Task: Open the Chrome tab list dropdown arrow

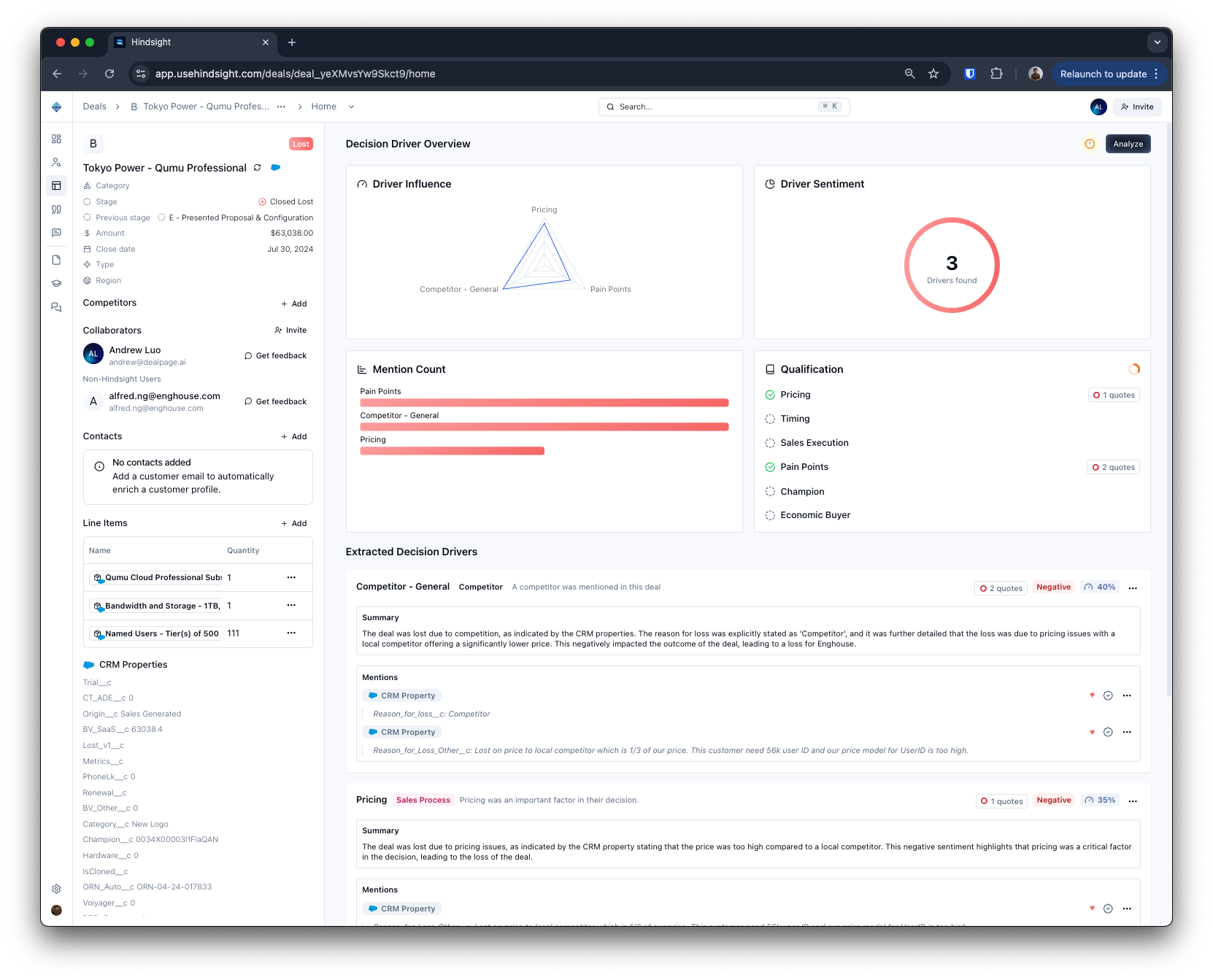Action: point(1157,42)
